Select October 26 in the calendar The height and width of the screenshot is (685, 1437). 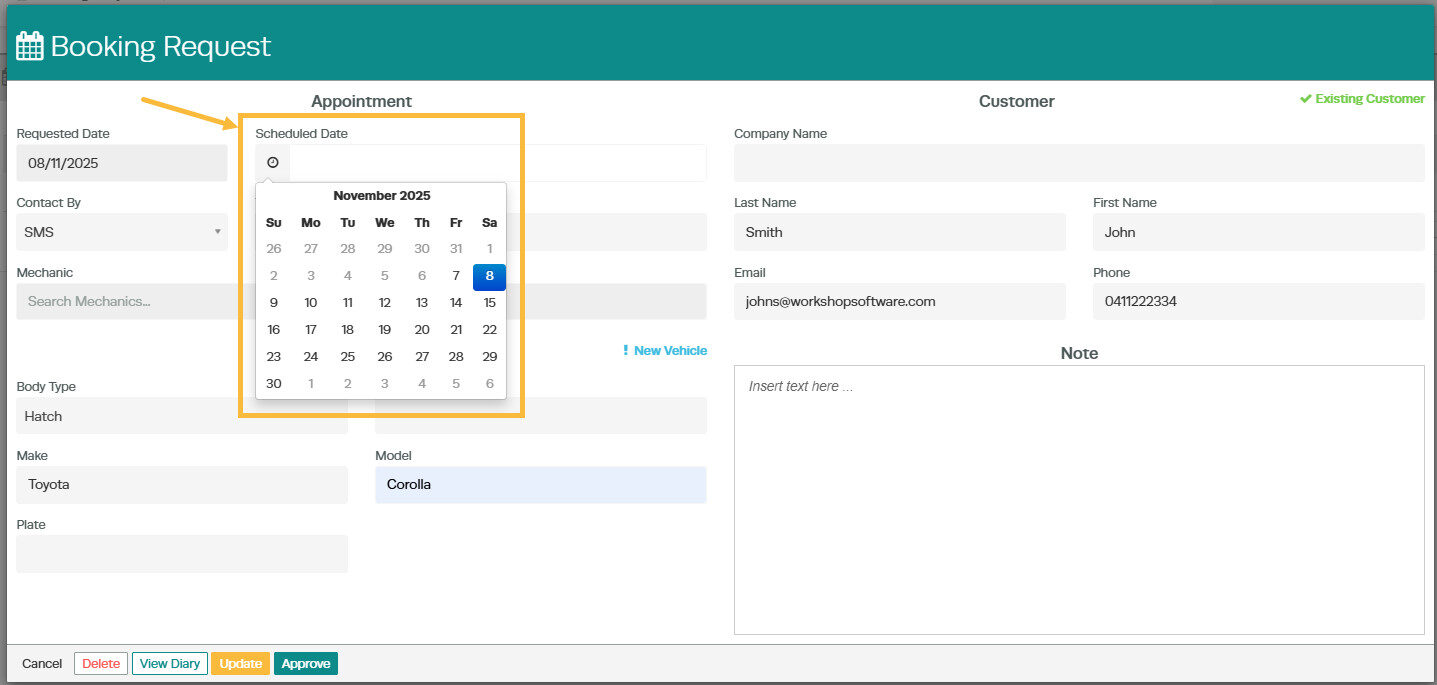click(x=274, y=249)
